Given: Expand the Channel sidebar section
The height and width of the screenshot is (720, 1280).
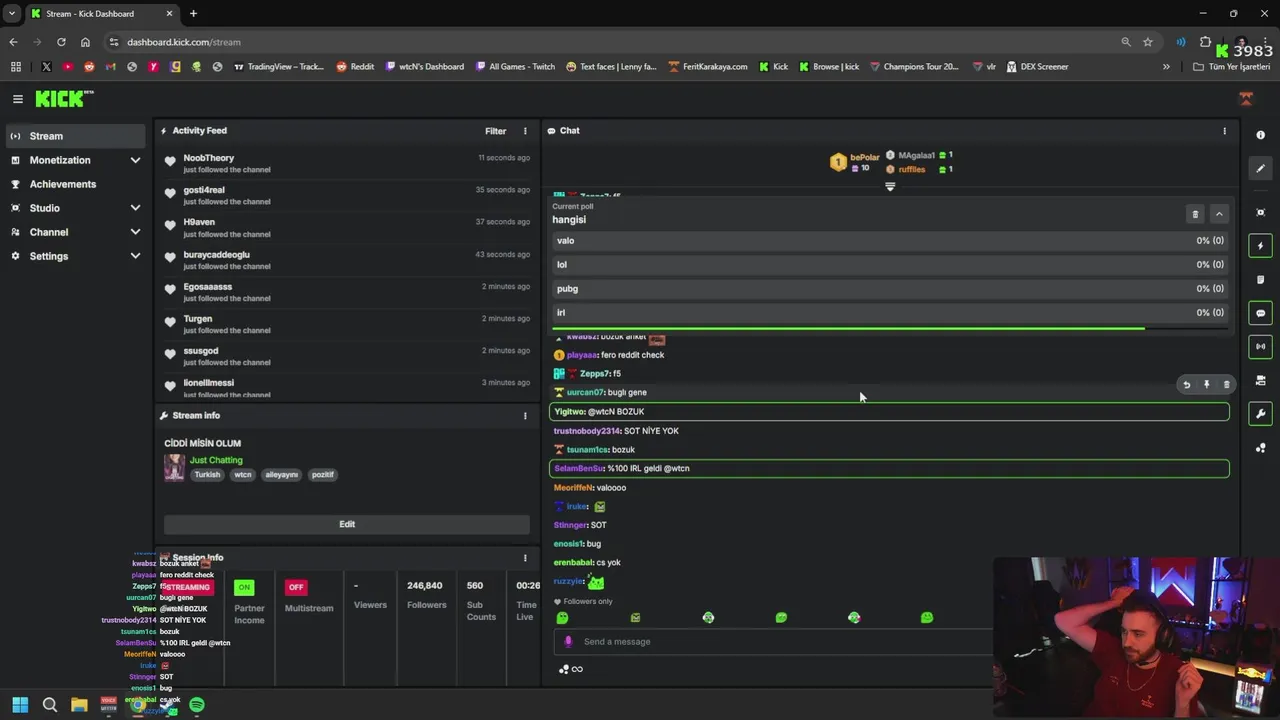Looking at the screenshot, I should tap(75, 232).
